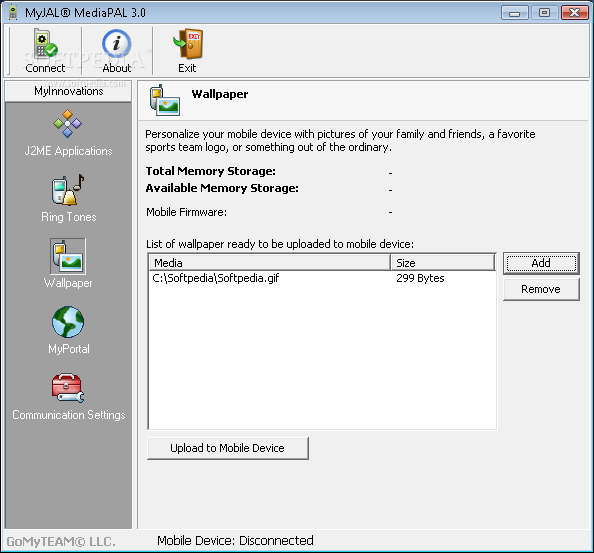Click the Add button
The width and height of the screenshot is (594, 553).
(541, 263)
